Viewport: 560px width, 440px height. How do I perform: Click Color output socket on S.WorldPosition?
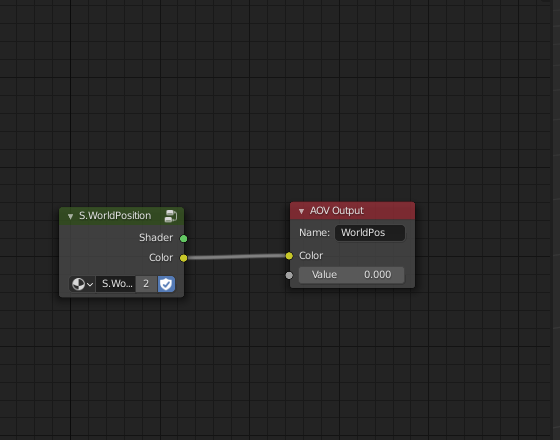click(184, 258)
